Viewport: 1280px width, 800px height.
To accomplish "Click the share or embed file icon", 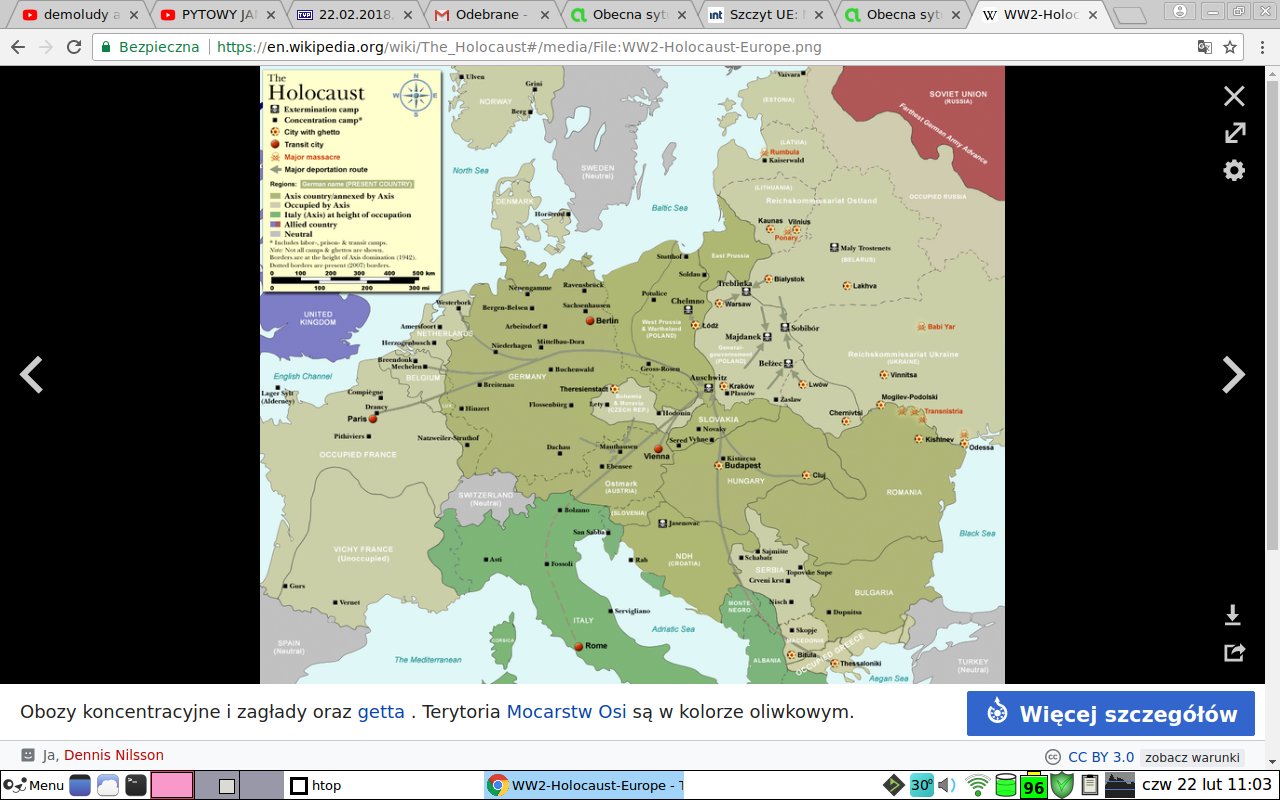I will pos(1234,653).
